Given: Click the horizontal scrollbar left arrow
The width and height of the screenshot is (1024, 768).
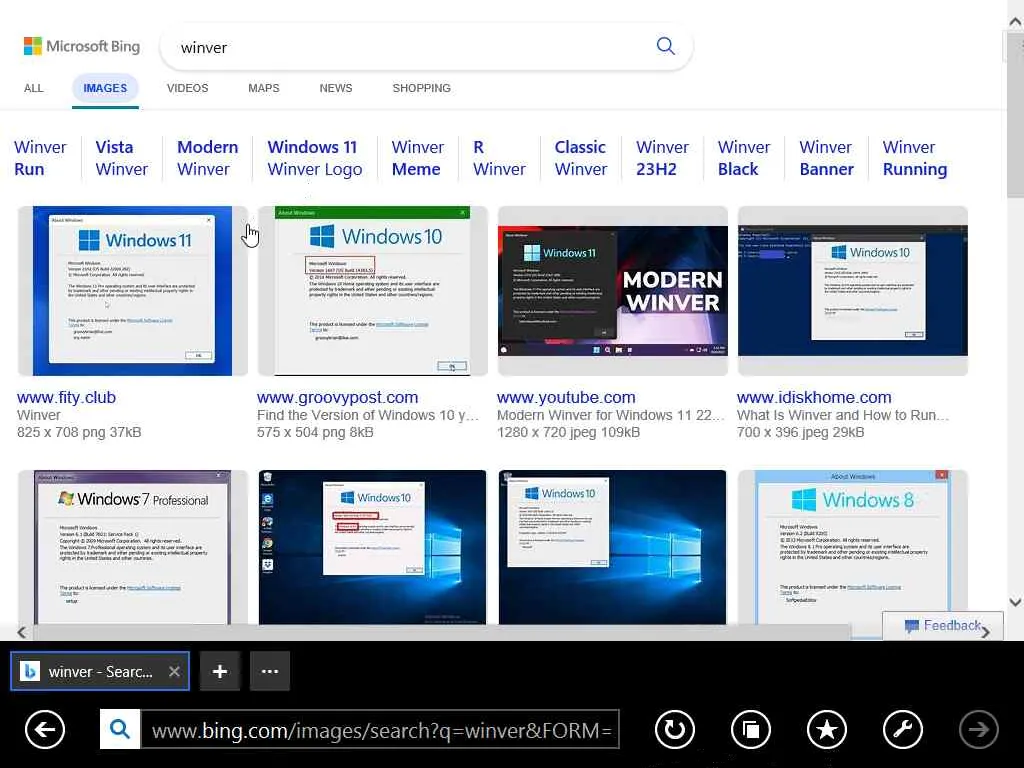Looking at the screenshot, I should (x=22, y=632).
